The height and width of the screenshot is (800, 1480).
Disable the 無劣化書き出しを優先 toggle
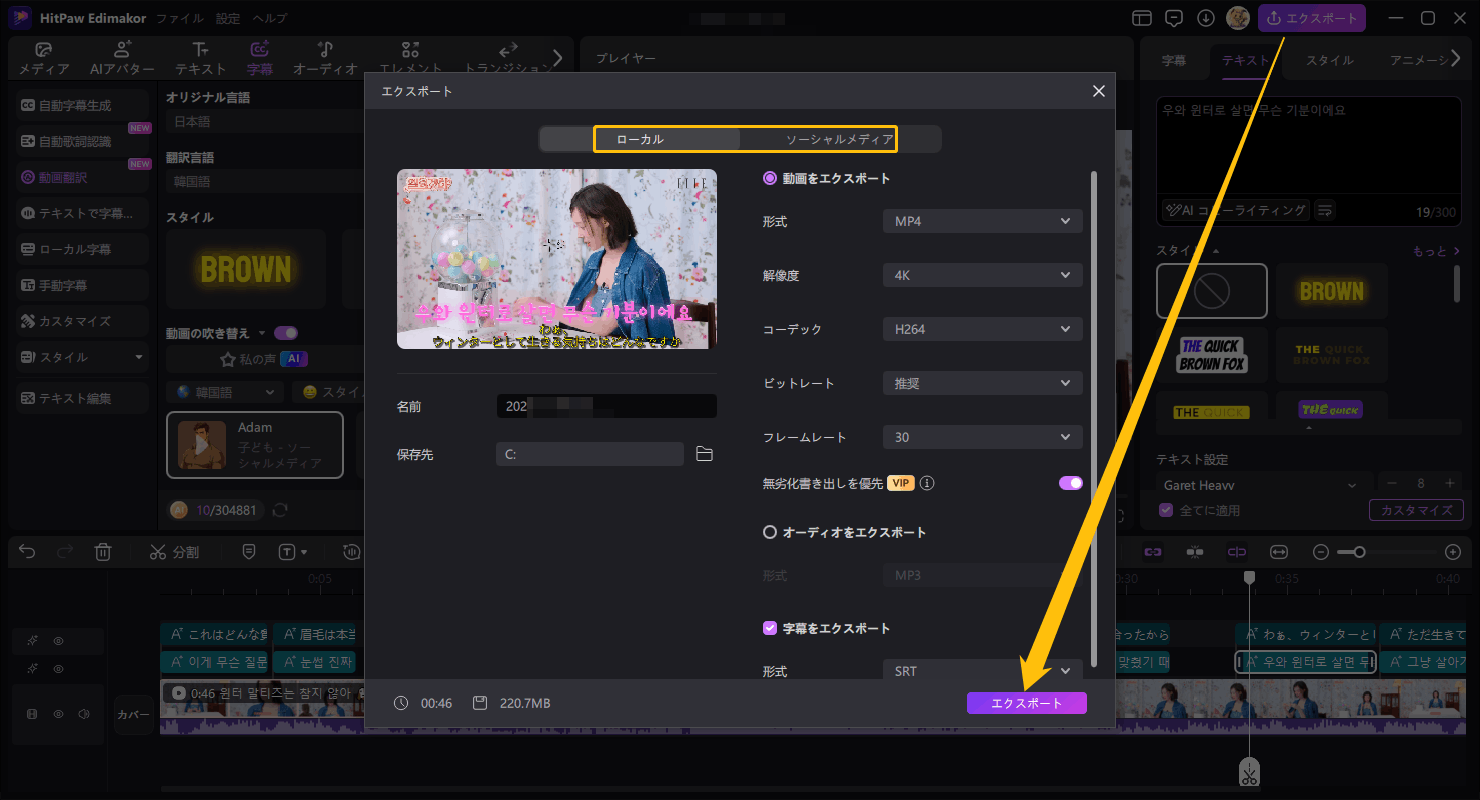click(1070, 483)
